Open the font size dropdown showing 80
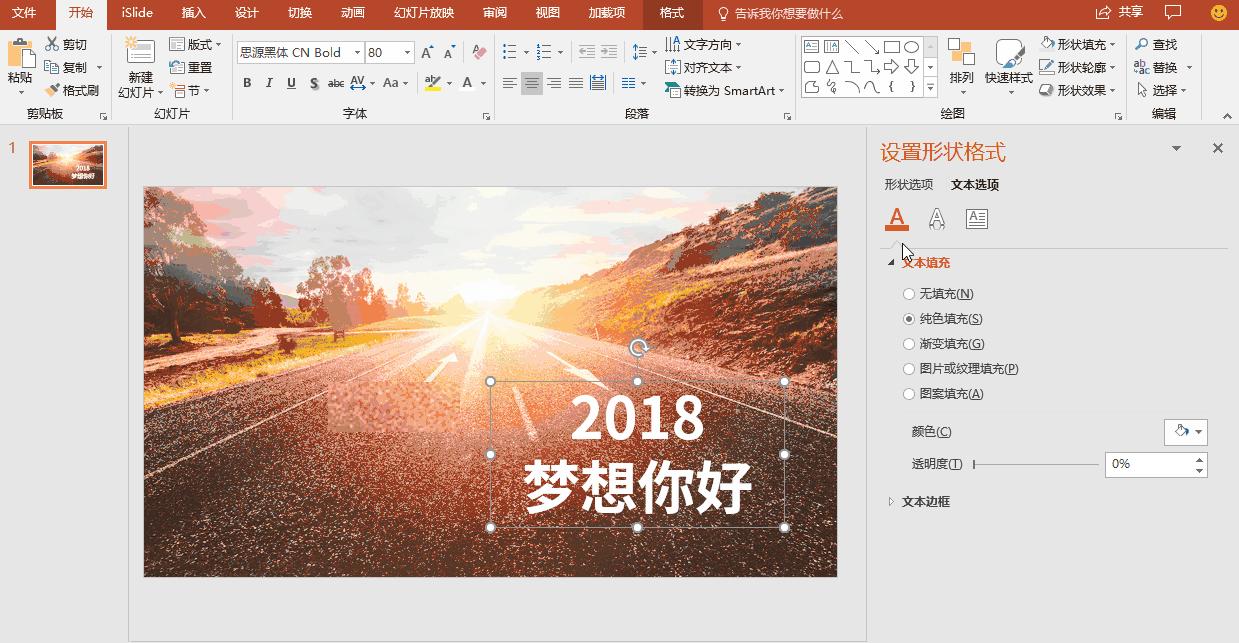 [405, 52]
